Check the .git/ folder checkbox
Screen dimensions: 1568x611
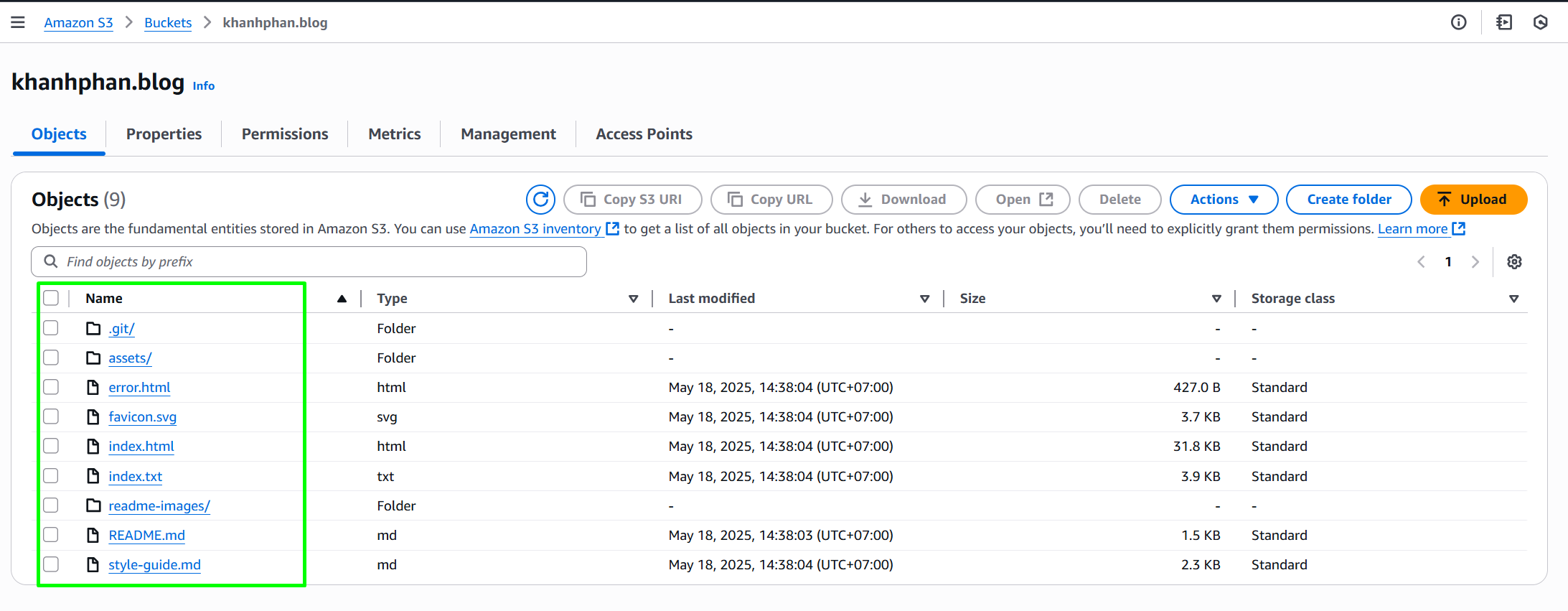click(51, 328)
